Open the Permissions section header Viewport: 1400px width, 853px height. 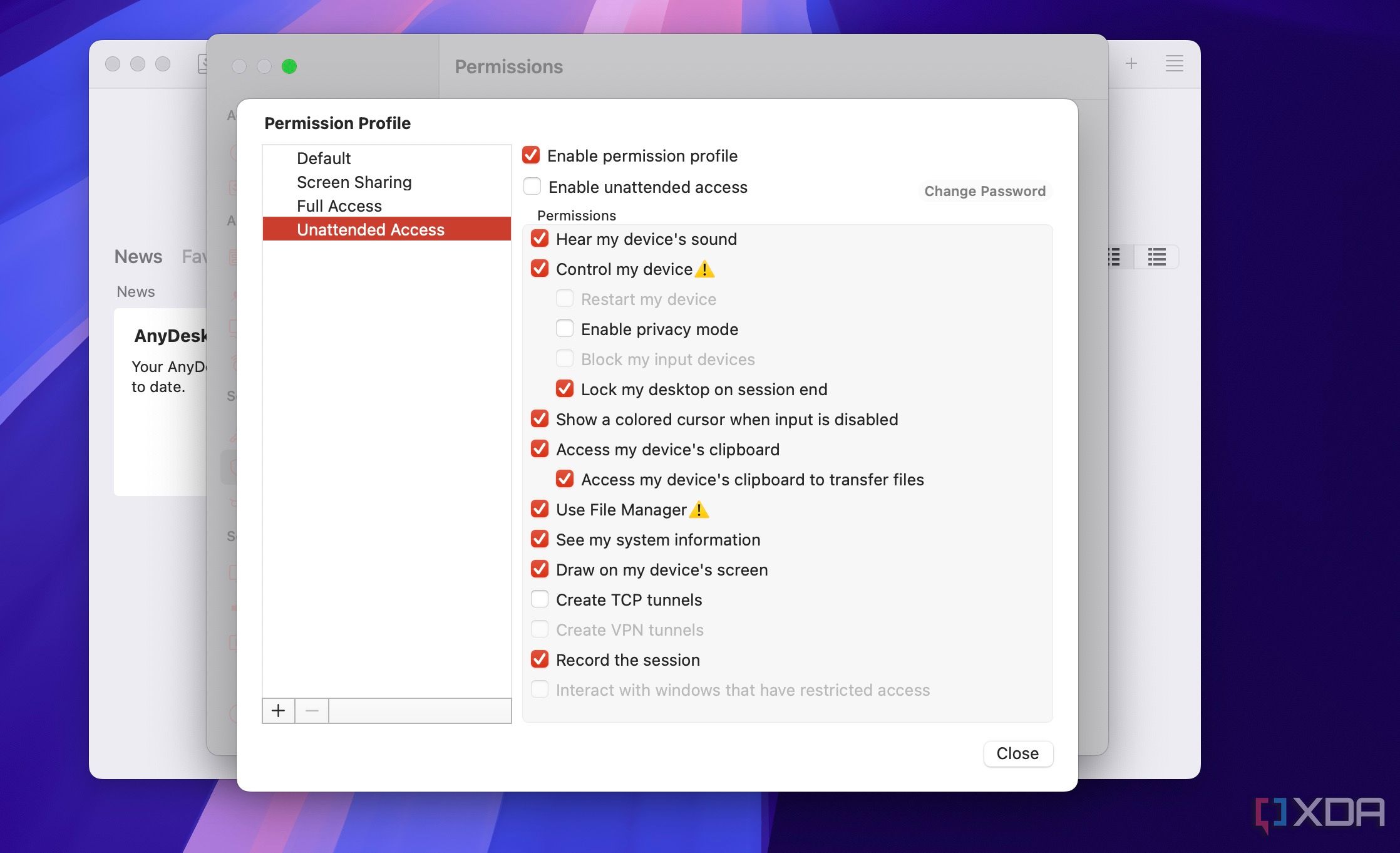pos(575,214)
